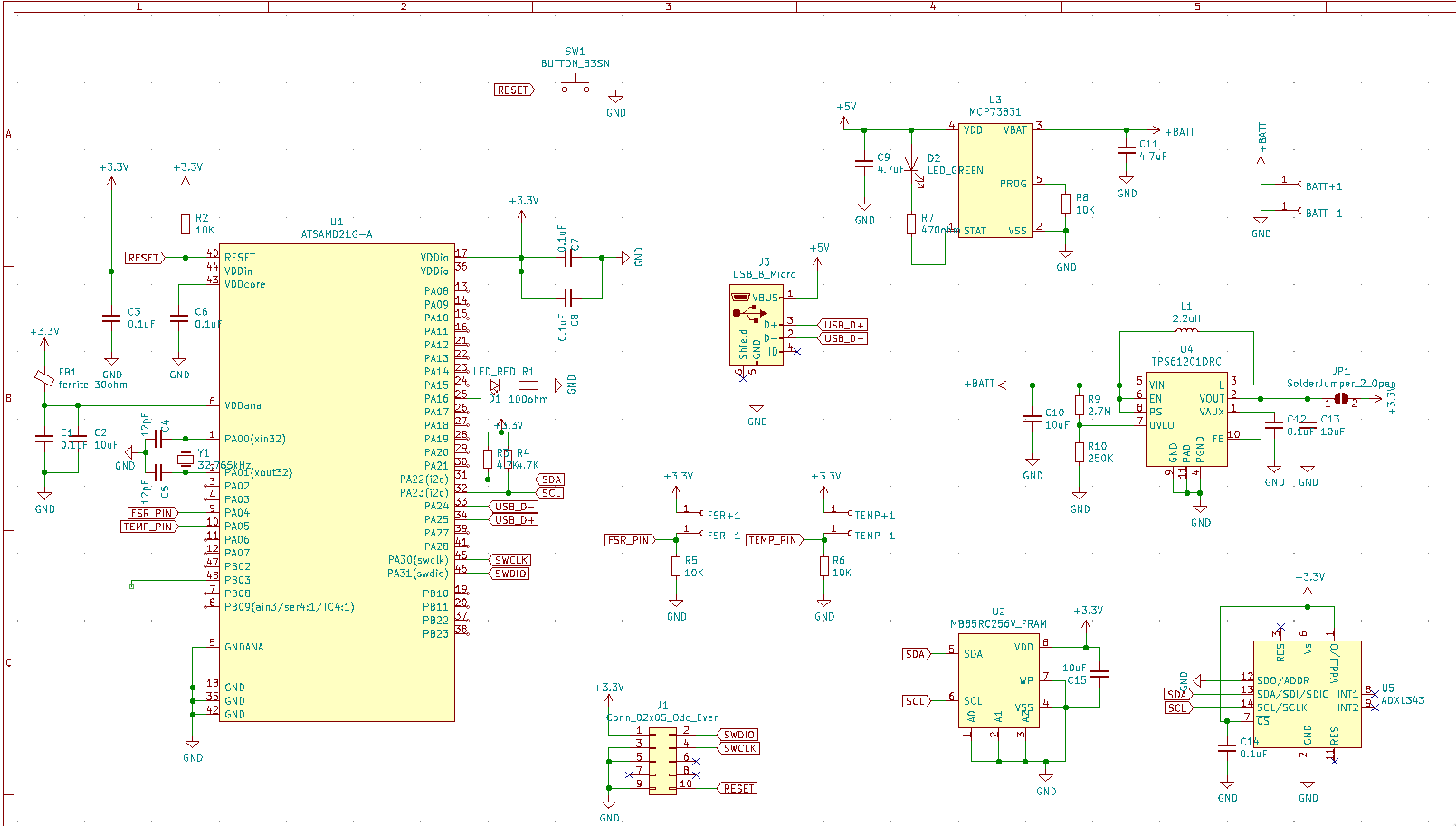Select capacitor C4 12pF
This screenshot has width=1456, height=826.
pos(158,439)
